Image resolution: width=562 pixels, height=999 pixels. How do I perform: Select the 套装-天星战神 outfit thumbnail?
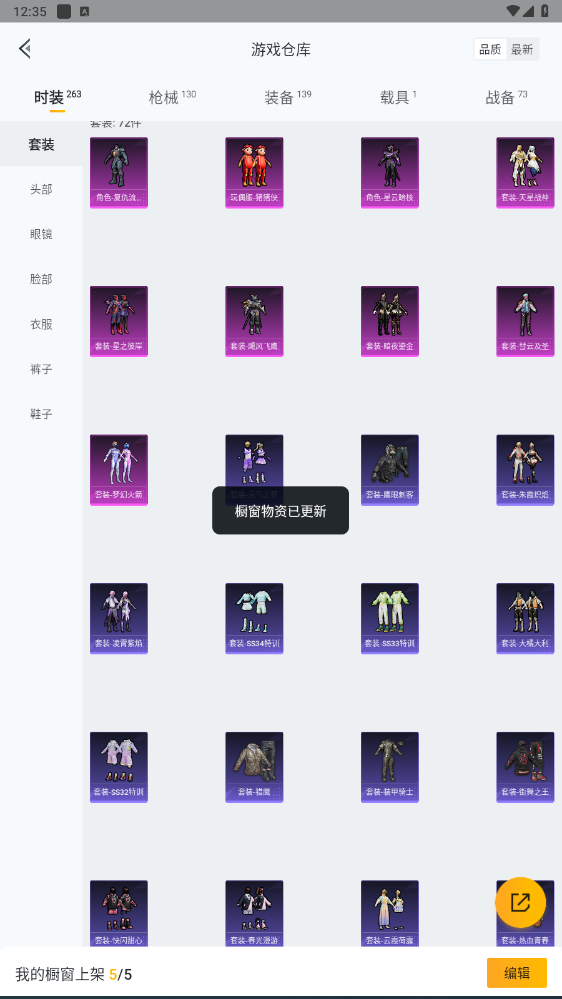click(525, 173)
